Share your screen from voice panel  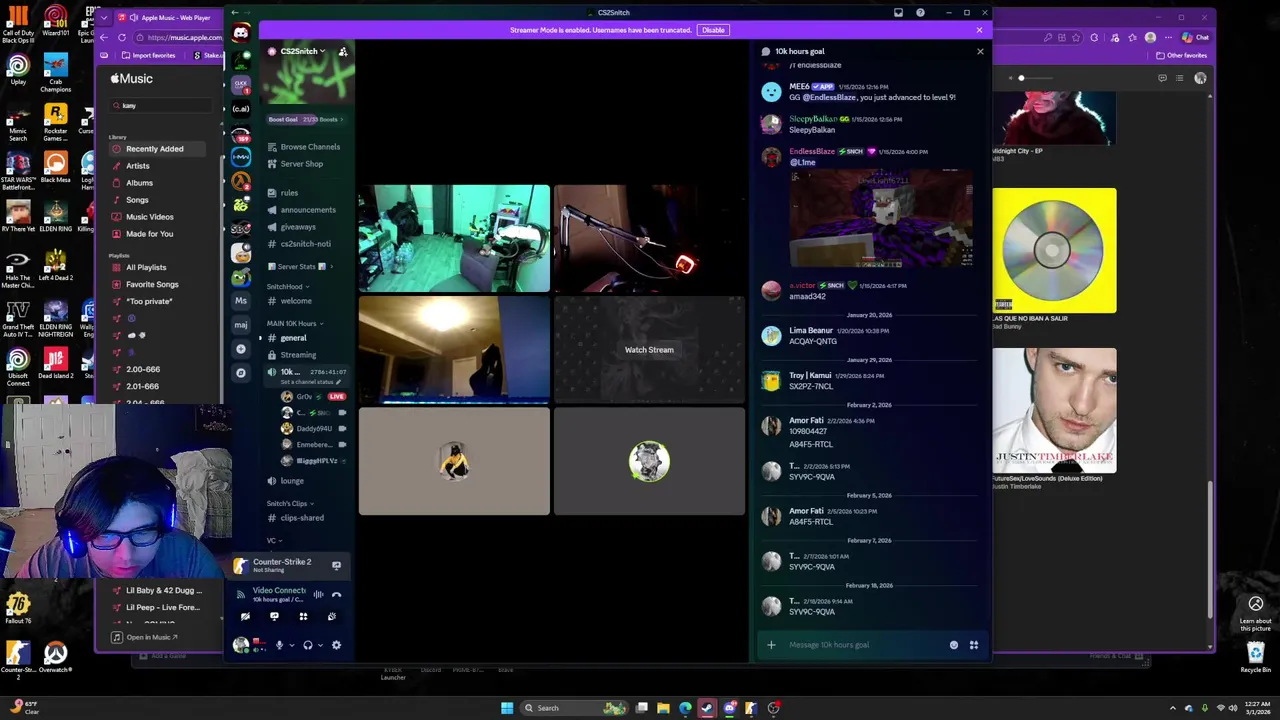tap(274, 616)
